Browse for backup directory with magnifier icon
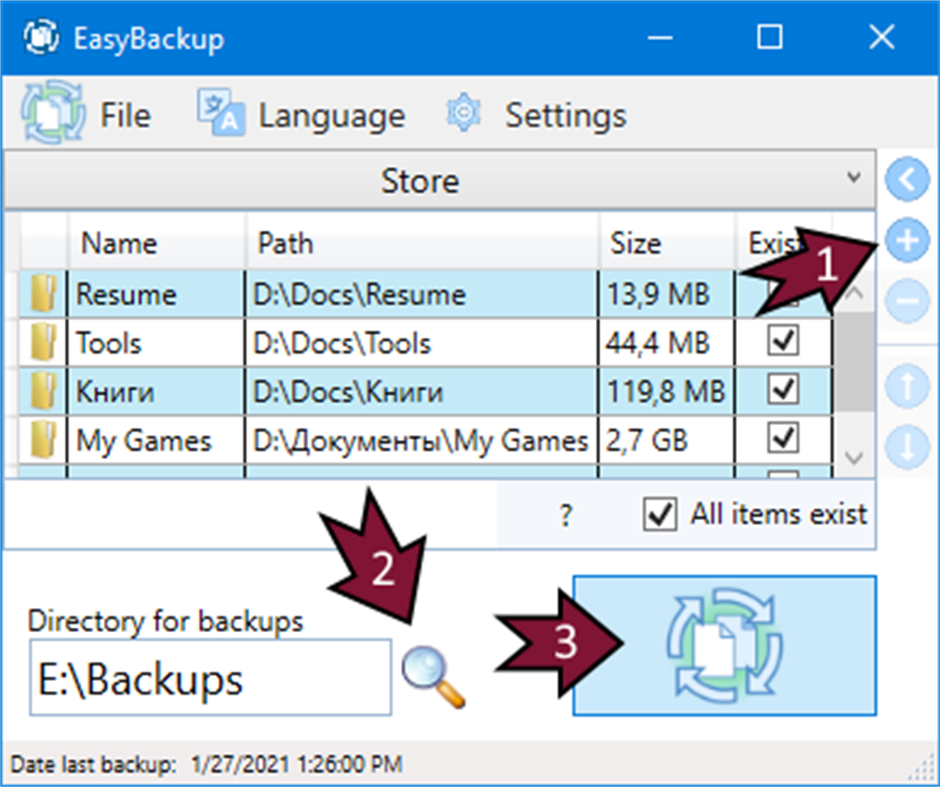 pyautogui.click(x=433, y=676)
